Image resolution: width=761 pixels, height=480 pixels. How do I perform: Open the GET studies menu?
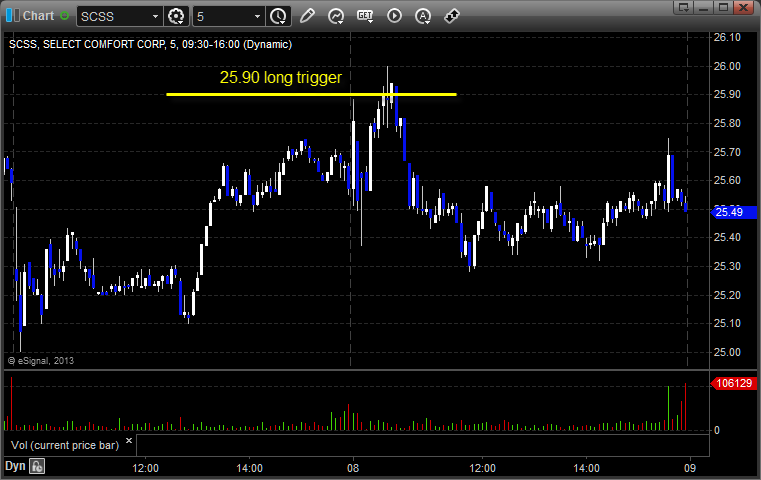pyautogui.click(x=365, y=16)
